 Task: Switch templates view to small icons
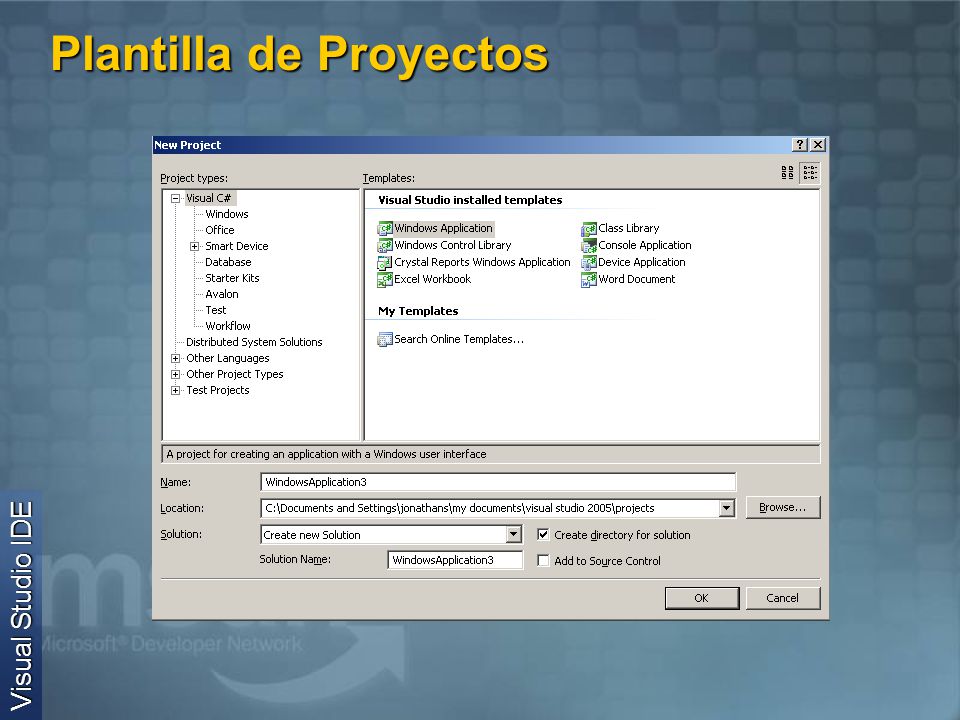810,173
